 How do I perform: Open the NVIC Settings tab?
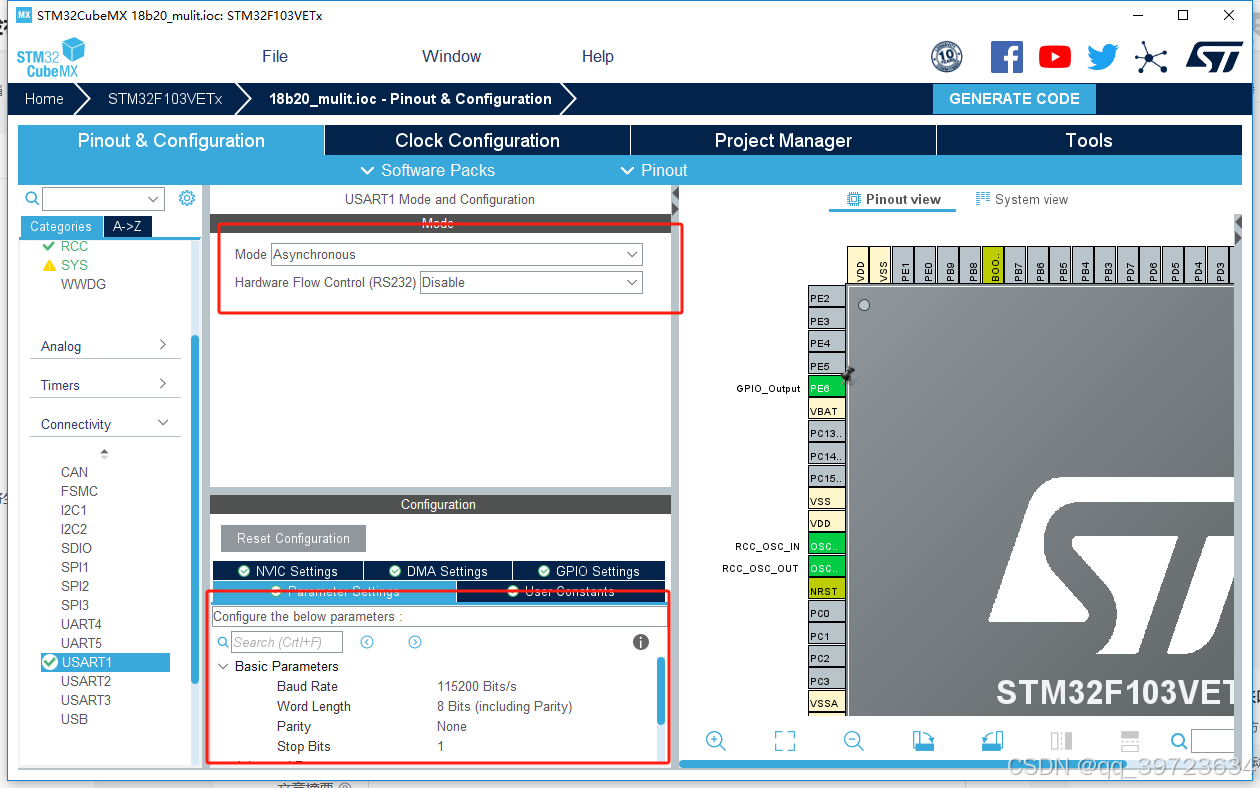[288, 571]
